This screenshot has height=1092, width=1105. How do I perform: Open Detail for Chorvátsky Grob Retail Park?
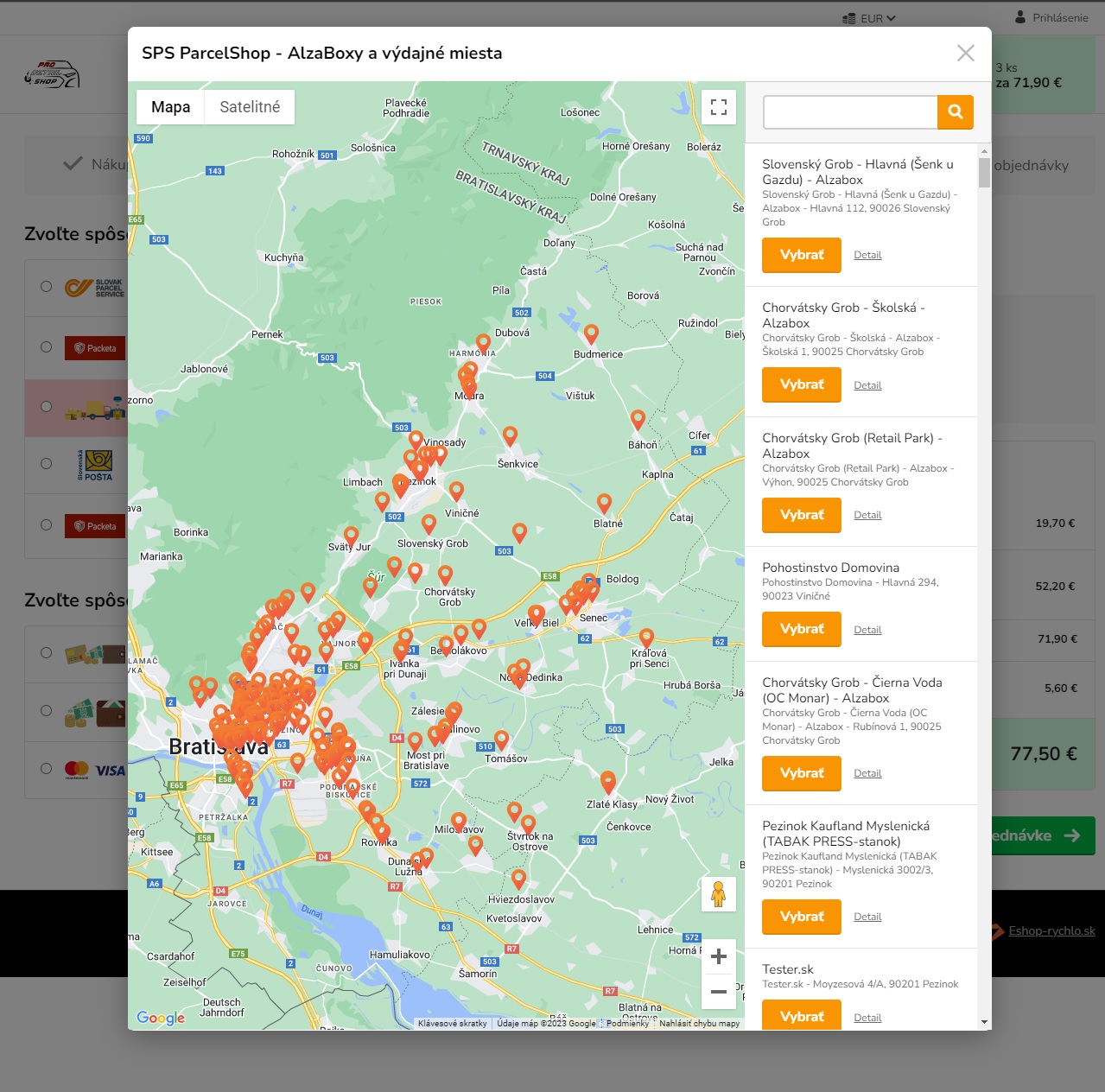coord(867,515)
